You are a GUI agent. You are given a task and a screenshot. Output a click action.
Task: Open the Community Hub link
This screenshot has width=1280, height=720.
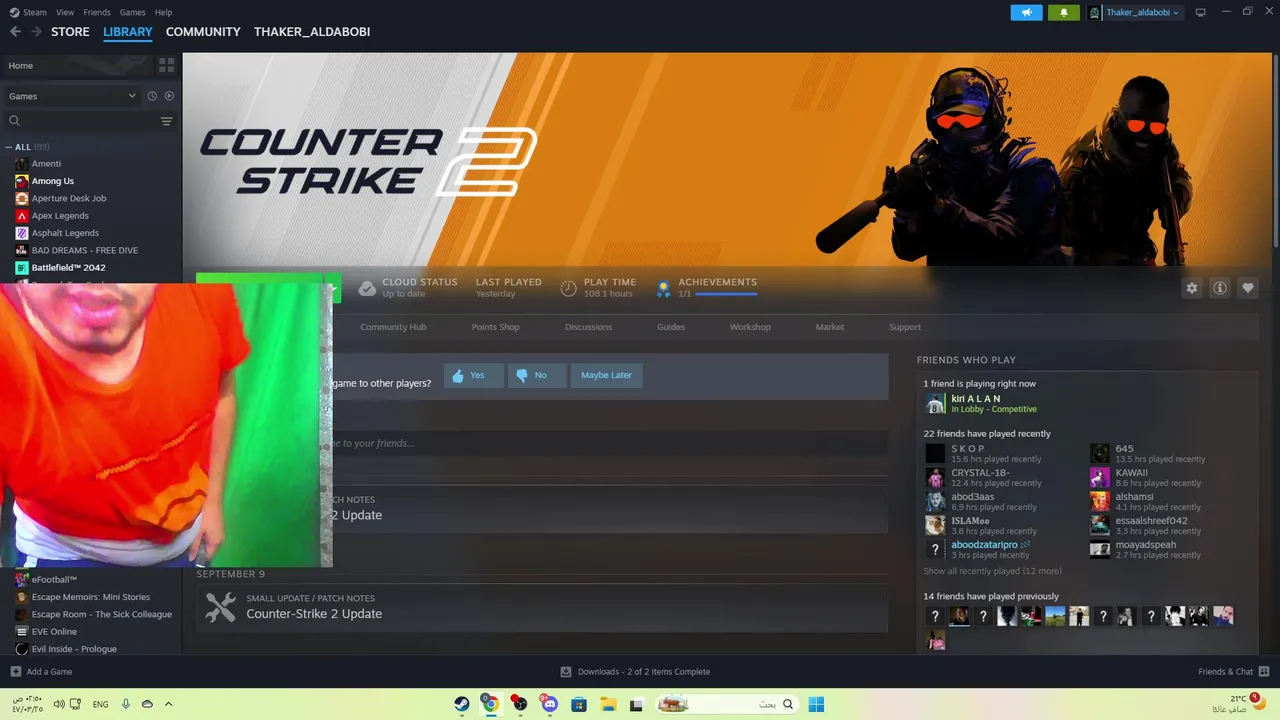coord(393,327)
